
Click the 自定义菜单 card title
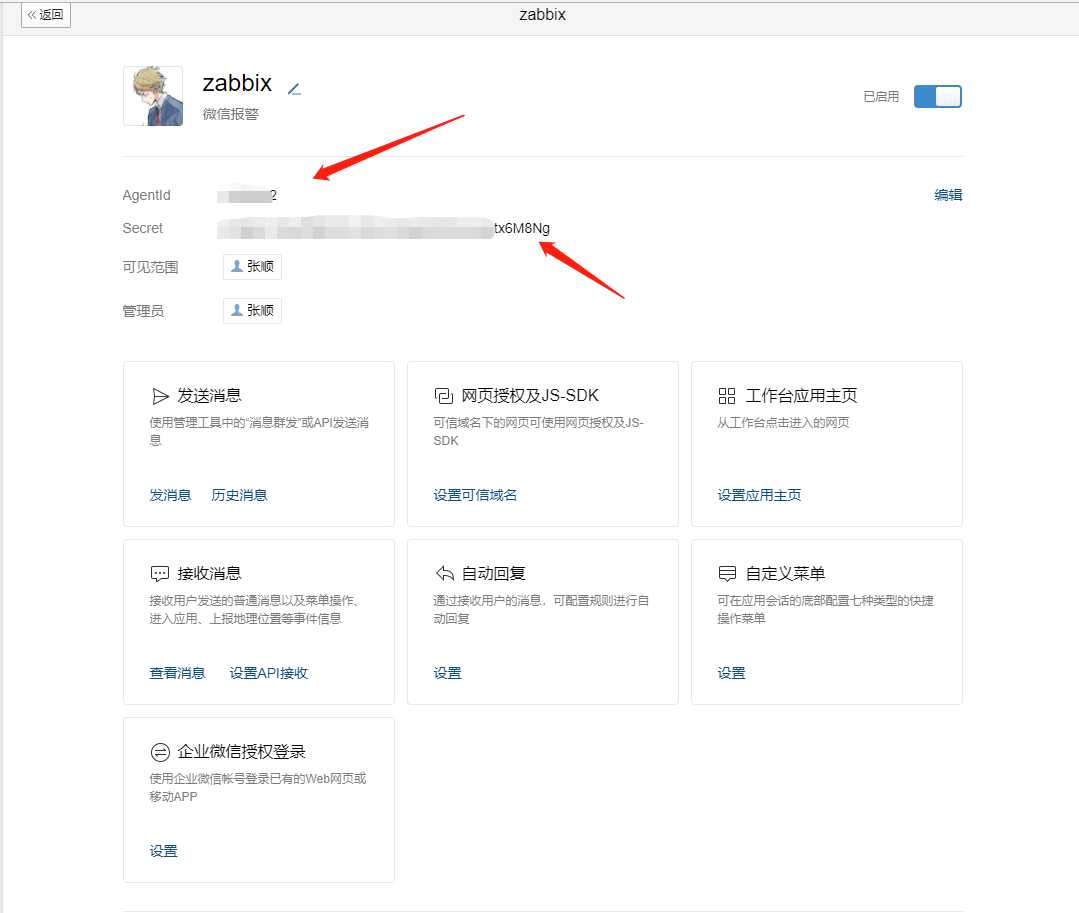click(785, 573)
